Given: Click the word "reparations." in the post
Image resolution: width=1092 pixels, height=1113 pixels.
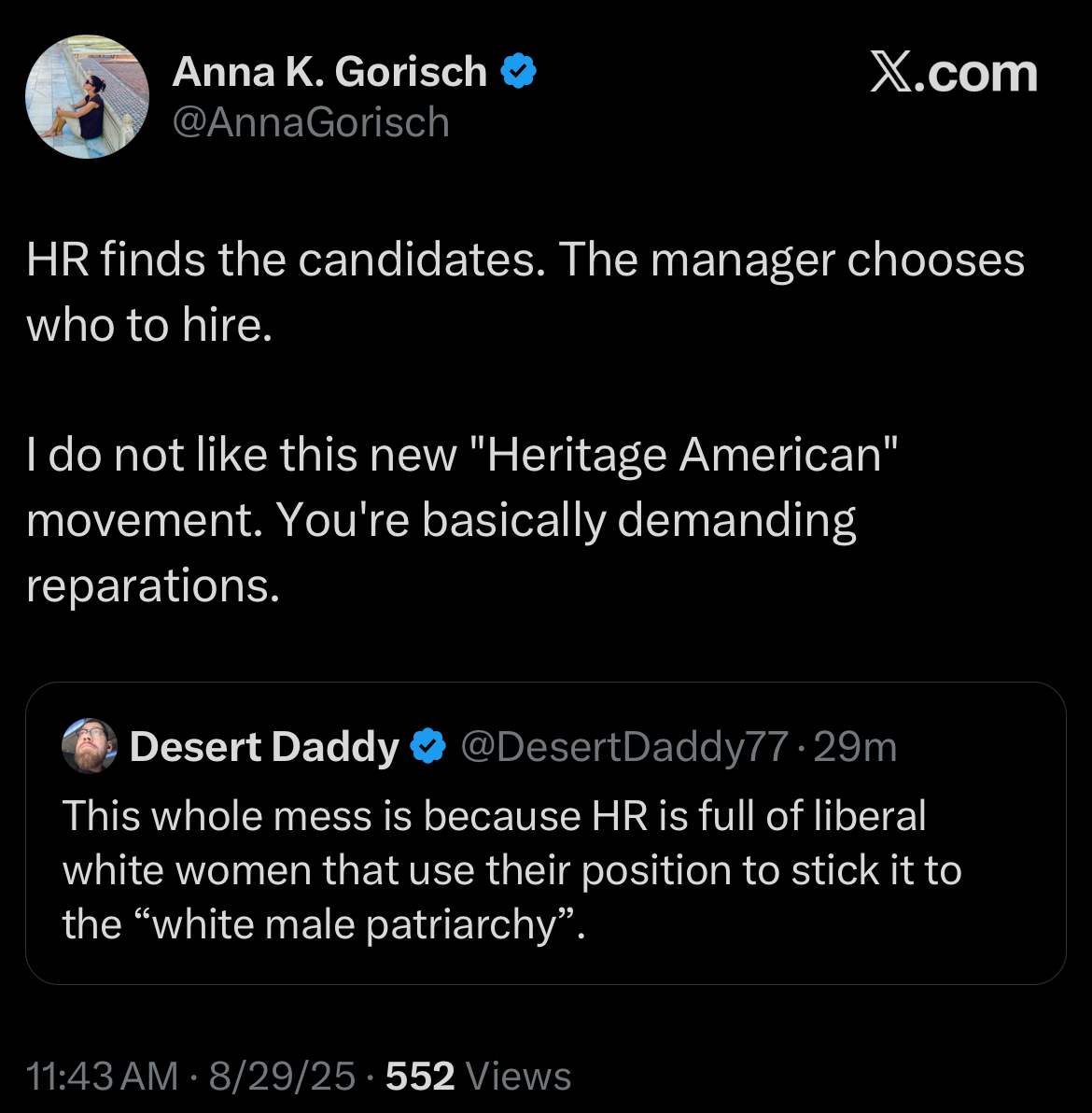Looking at the screenshot, I should click(153, 585).
